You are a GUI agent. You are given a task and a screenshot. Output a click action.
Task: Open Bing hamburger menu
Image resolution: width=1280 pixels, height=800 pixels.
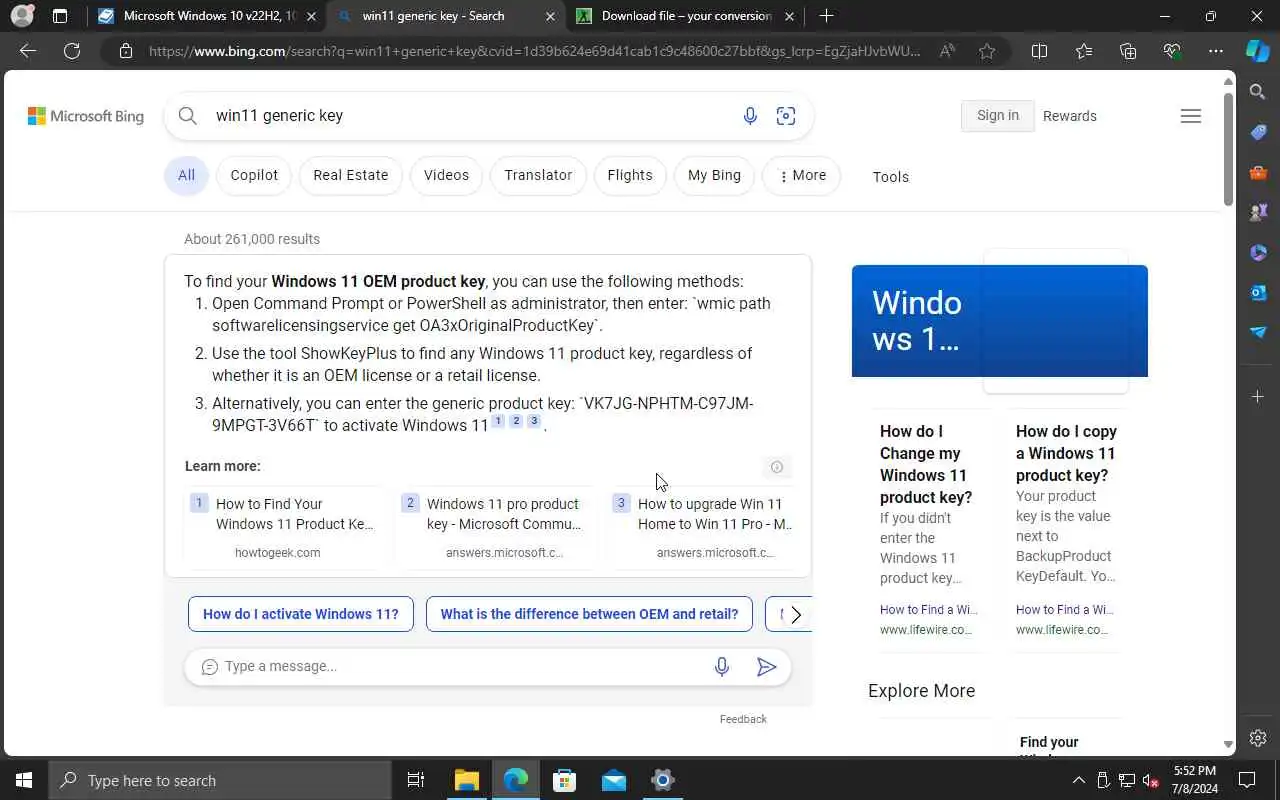(1190, 116)
